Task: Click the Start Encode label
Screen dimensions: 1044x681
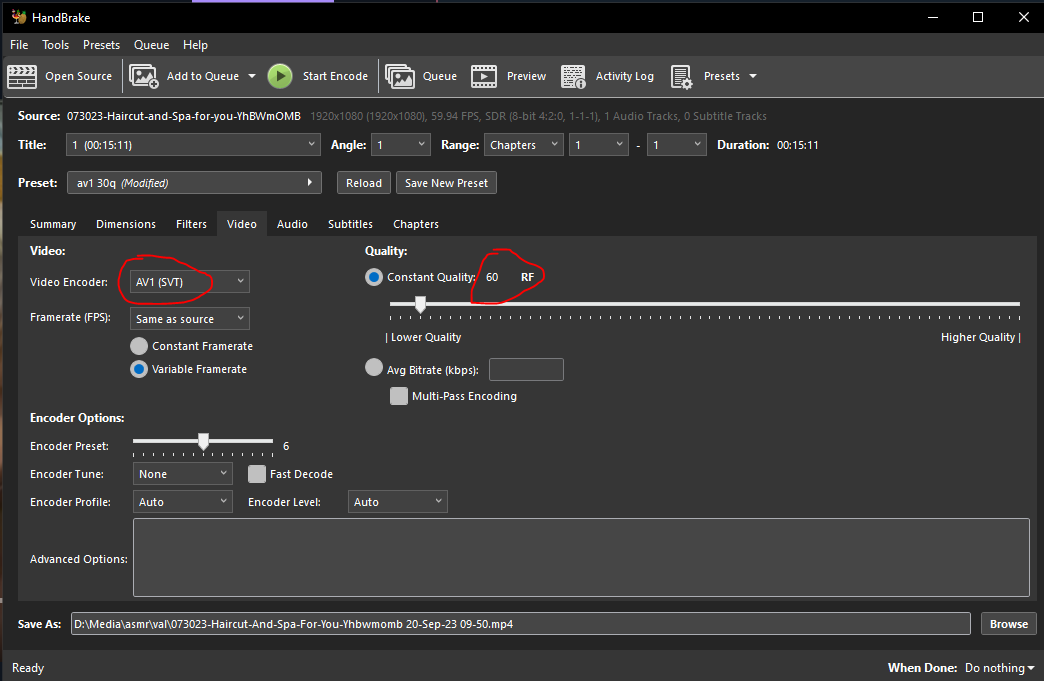Action: (x=335, y=76)
